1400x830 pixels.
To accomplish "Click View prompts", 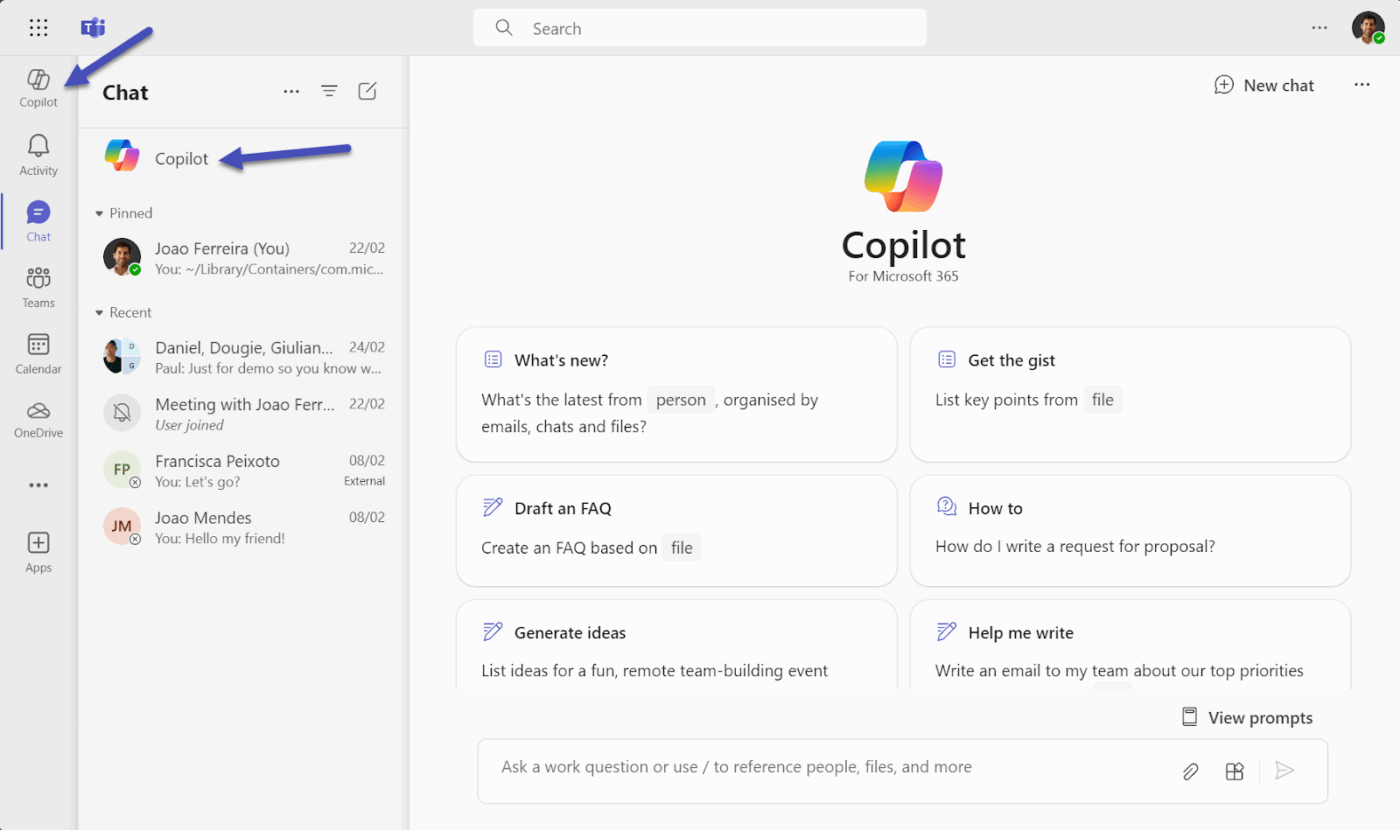I will 1247,717.
